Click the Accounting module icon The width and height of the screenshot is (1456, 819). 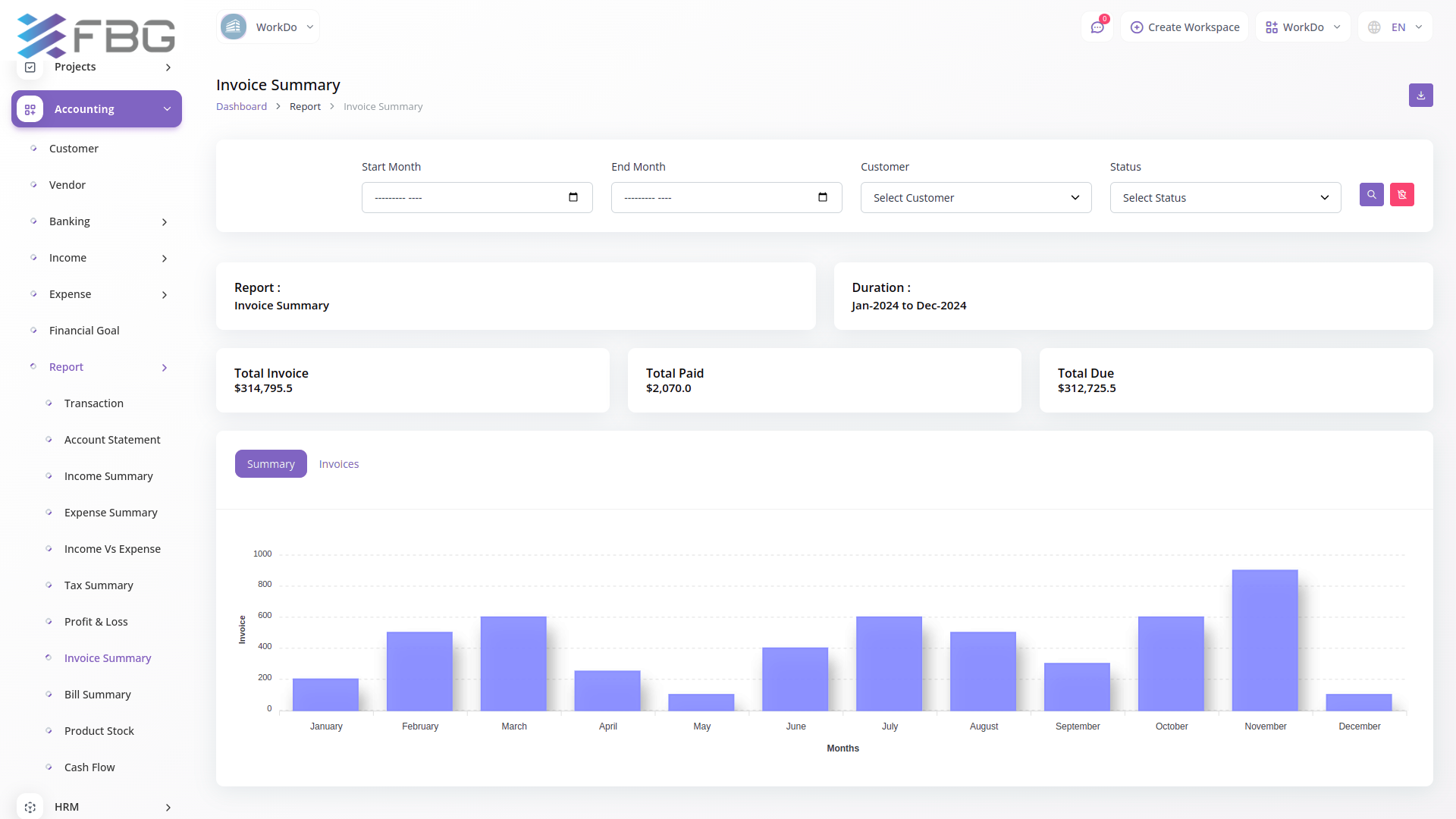tap(30, 109)
